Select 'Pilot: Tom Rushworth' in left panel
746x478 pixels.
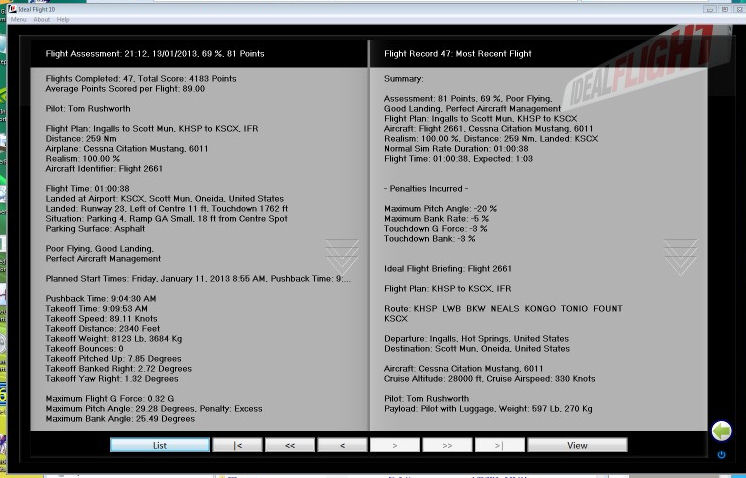[88, 108]
